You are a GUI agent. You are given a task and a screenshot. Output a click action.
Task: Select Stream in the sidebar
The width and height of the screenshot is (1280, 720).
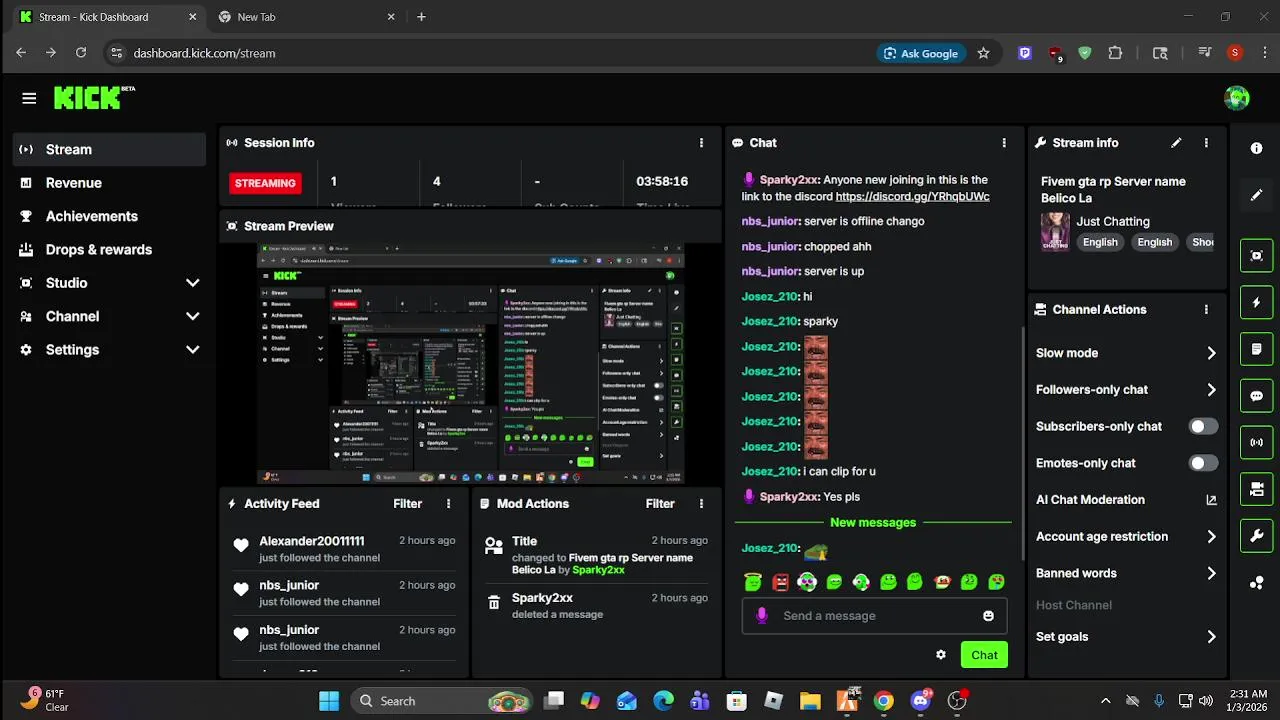point(110,149)
